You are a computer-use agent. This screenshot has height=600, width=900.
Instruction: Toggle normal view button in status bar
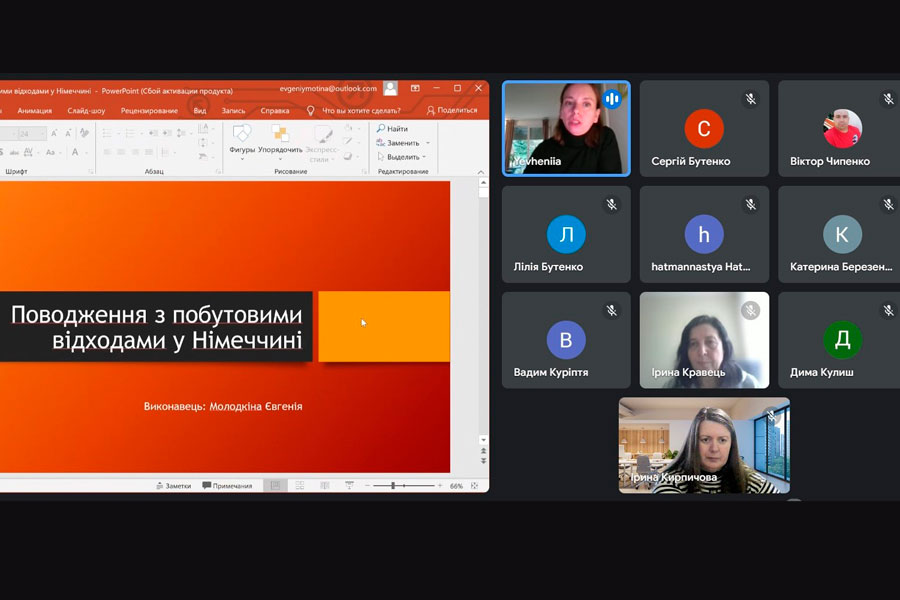(x=275, y=486)
